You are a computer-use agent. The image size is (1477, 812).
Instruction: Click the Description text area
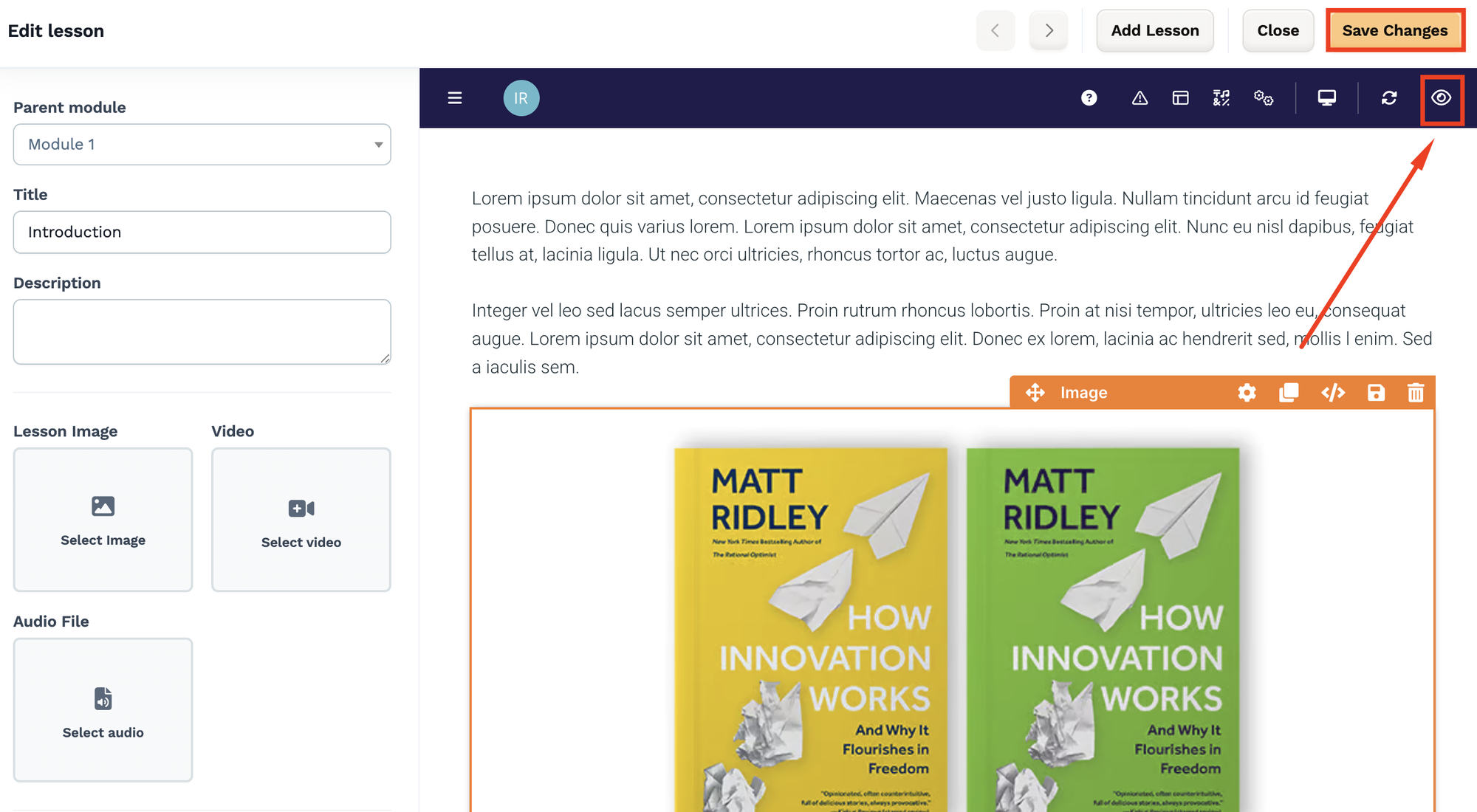[202, 331]
